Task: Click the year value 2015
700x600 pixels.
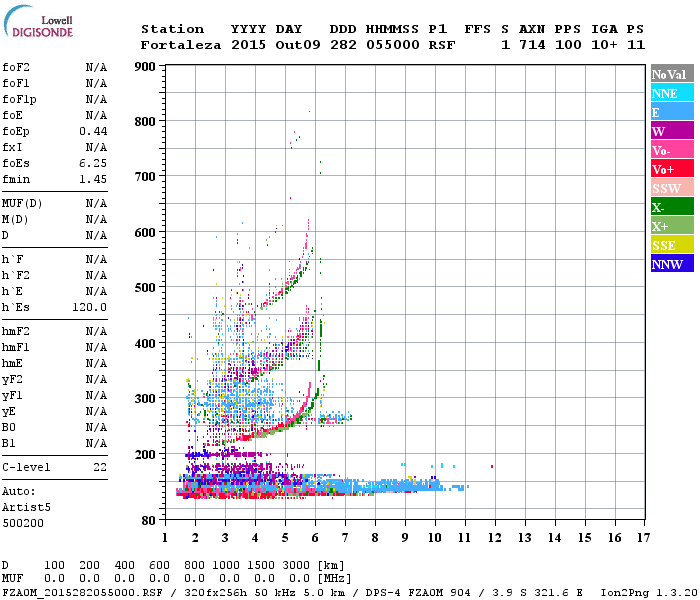Action: click(248, 45)
